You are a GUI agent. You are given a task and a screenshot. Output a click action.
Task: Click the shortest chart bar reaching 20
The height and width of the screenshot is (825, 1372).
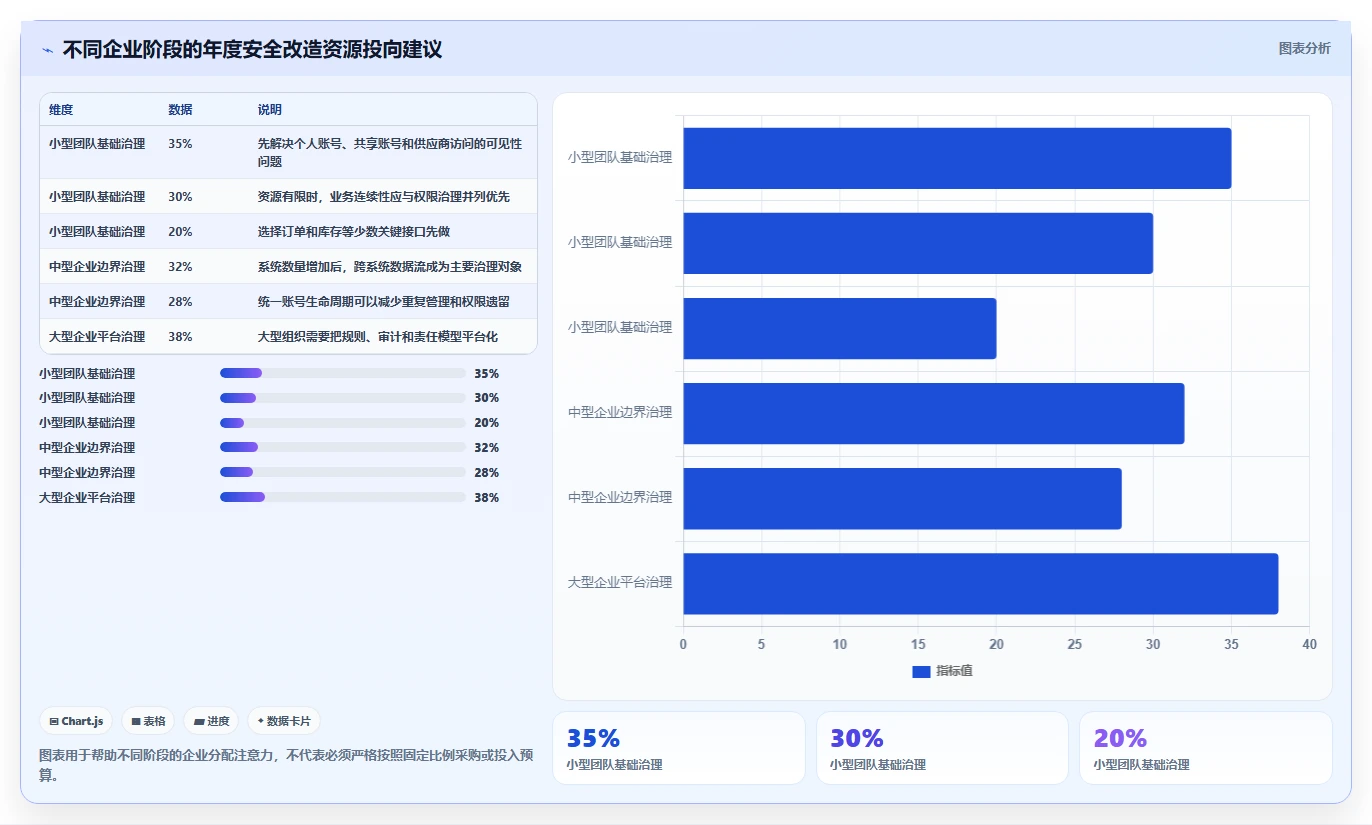coord(839,328)
